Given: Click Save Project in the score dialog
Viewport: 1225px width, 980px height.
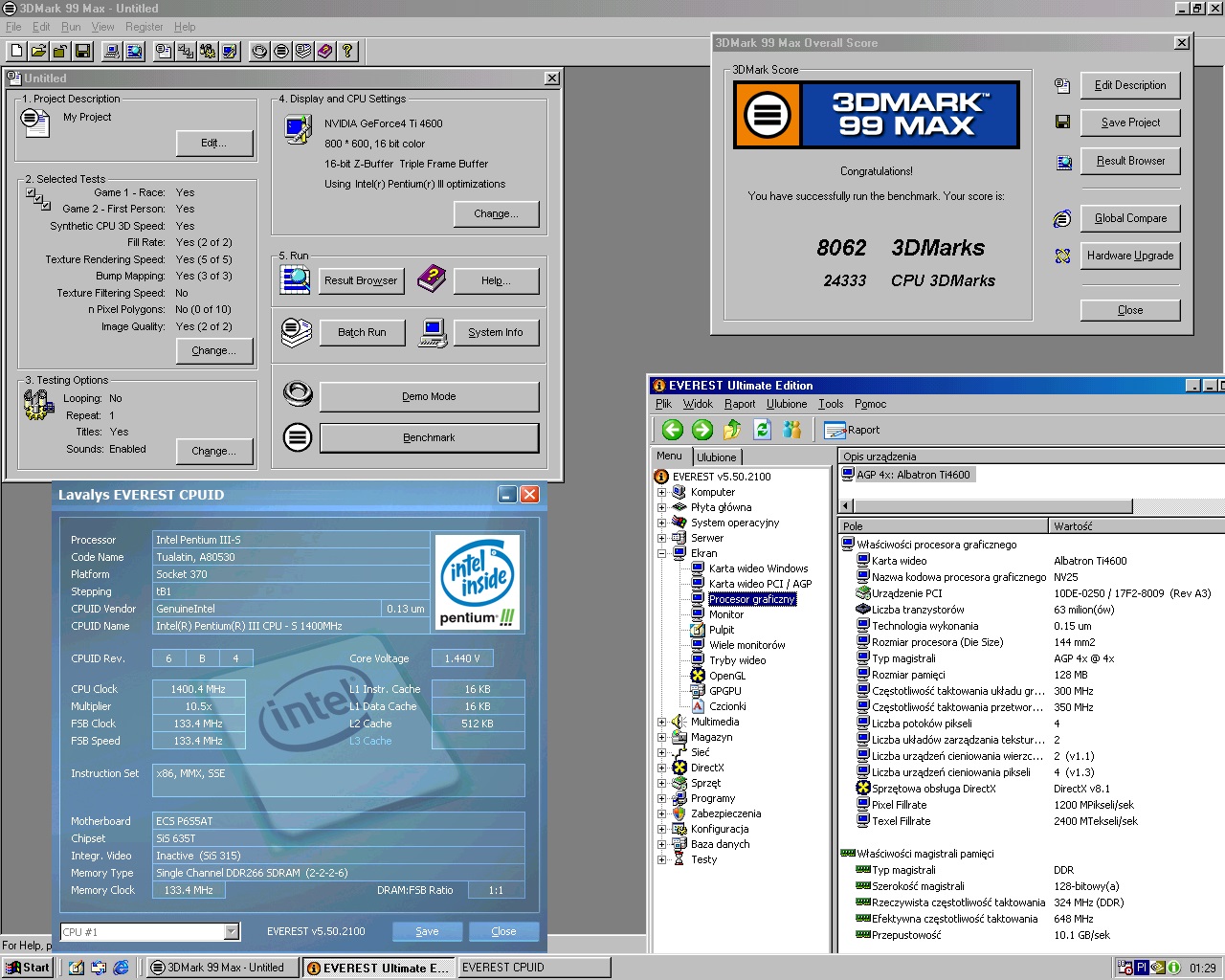Looking at the screenshot, I should click(x=1130, y=123).
